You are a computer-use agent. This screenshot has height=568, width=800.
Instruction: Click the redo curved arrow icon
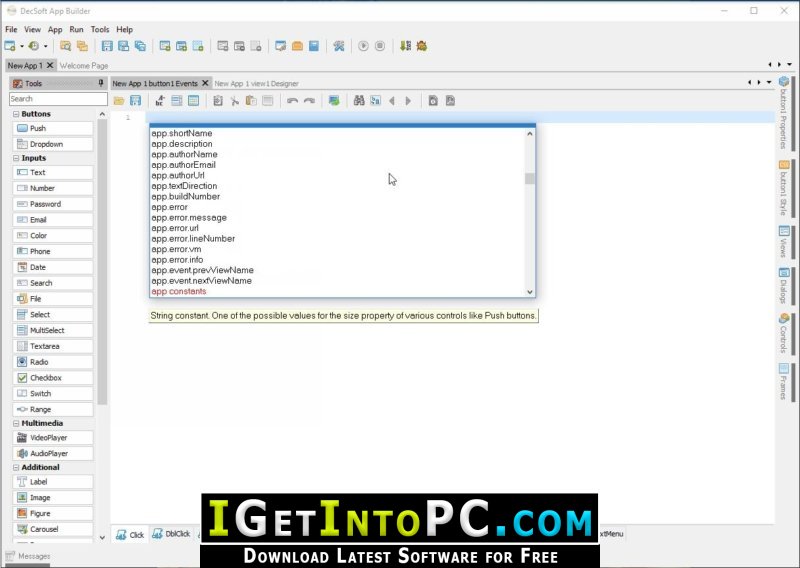(x=309, y=101)
